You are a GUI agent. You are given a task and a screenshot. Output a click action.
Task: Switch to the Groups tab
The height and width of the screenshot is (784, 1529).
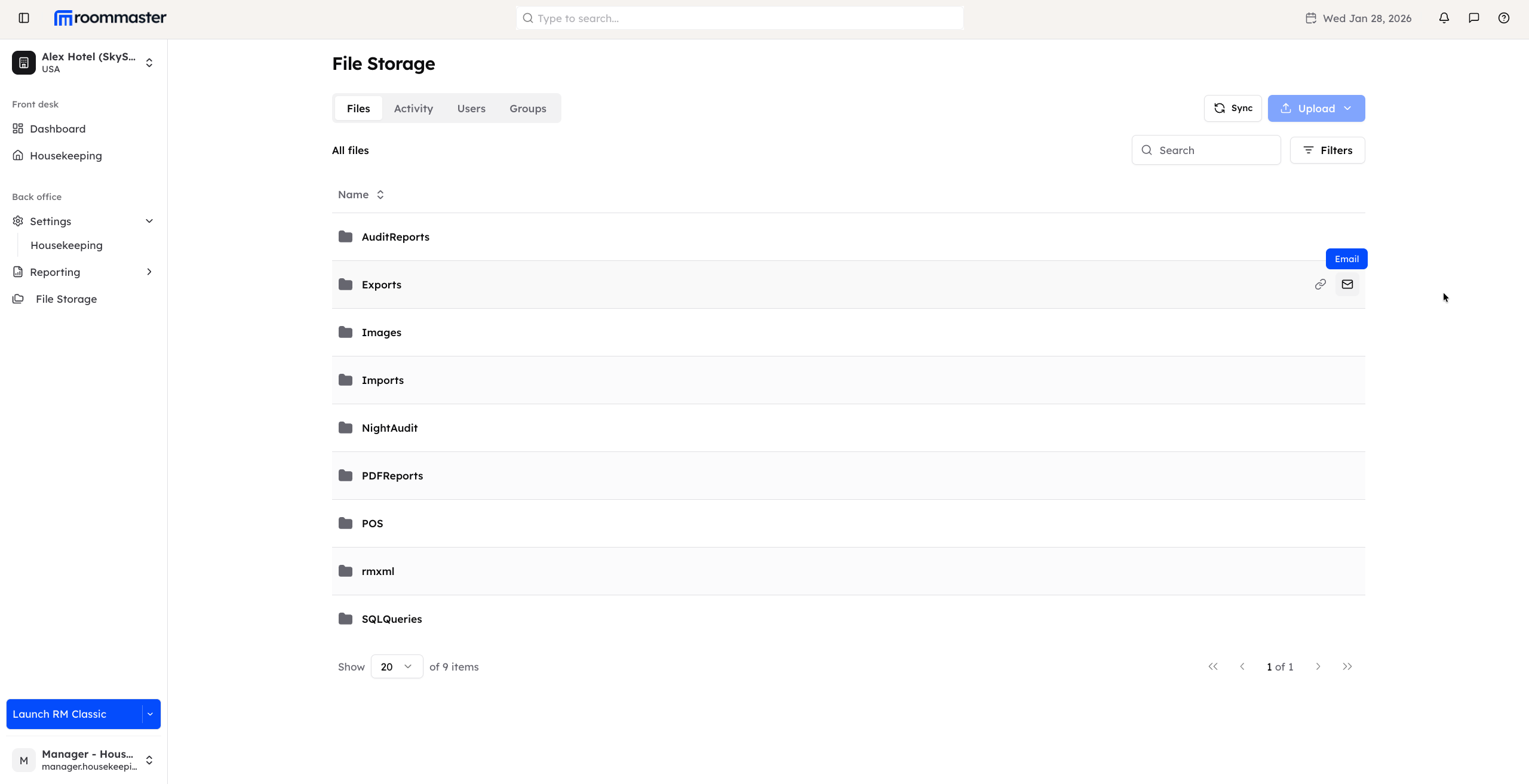527,109
